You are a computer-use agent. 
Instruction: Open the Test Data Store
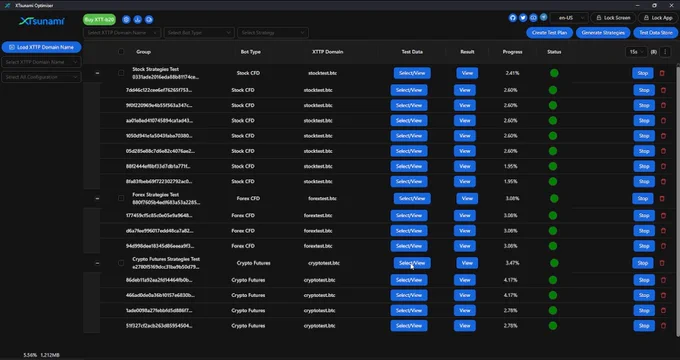(x=656, y=33)
